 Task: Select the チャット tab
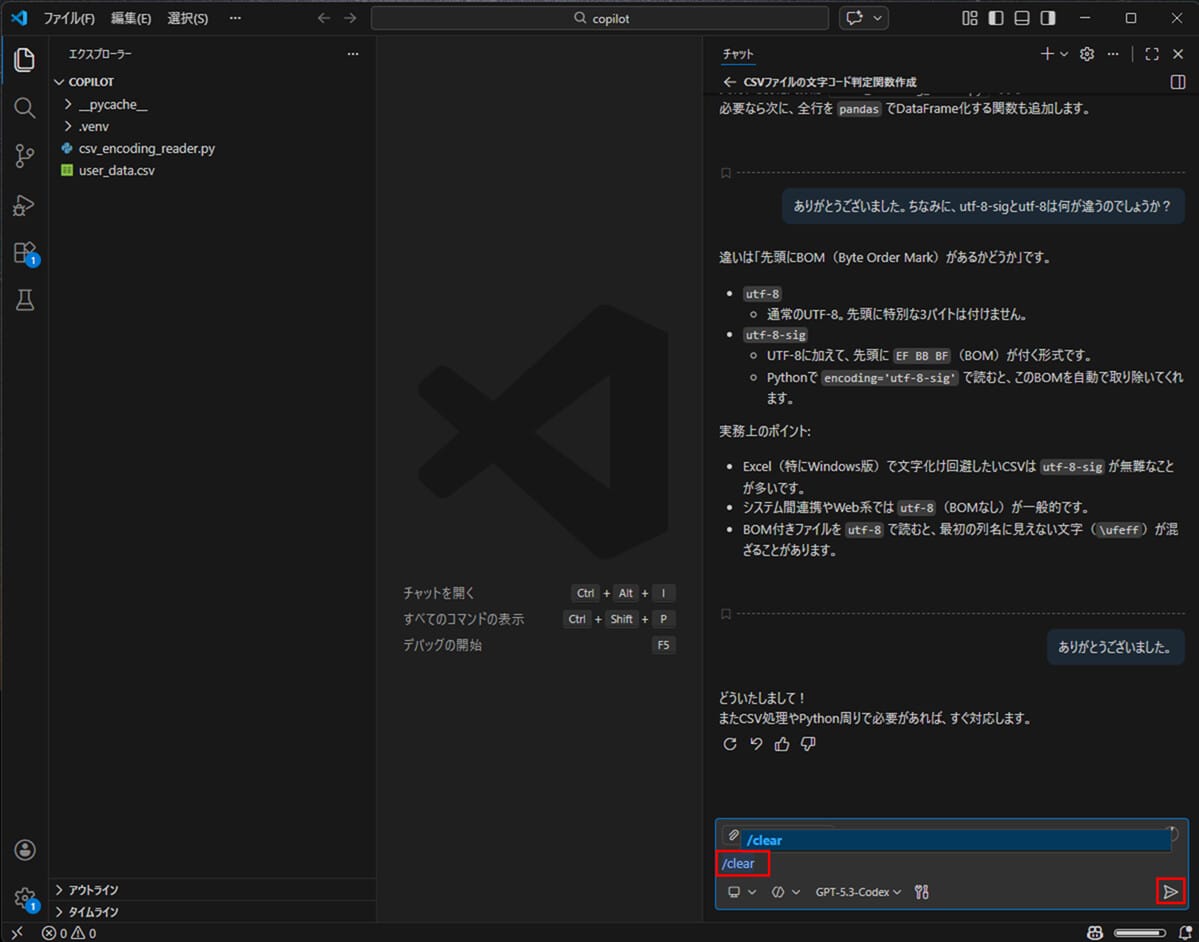click(736, 53)
